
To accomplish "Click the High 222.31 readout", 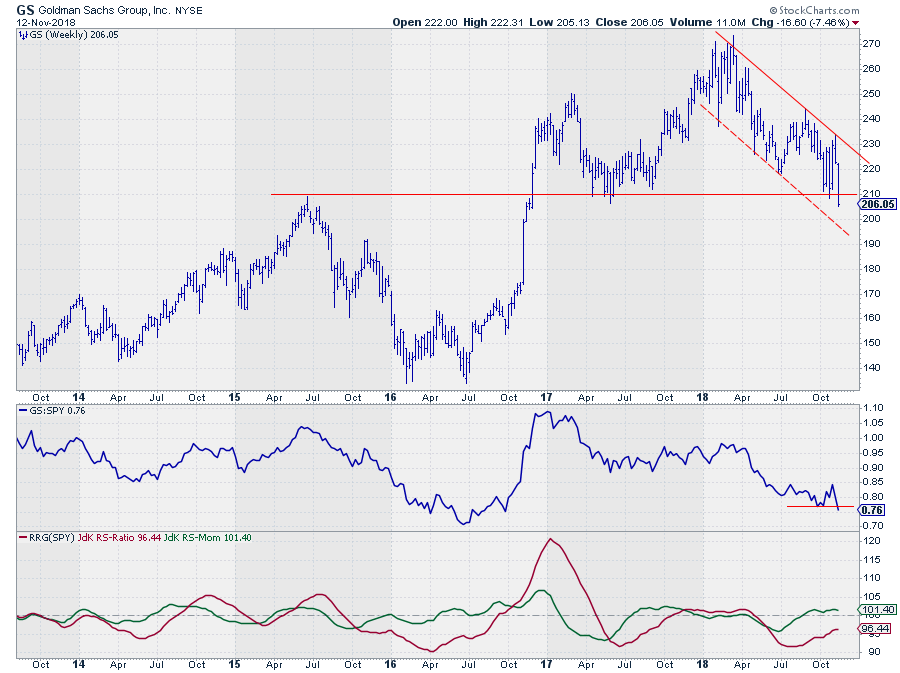I will [x=495, y=21].
